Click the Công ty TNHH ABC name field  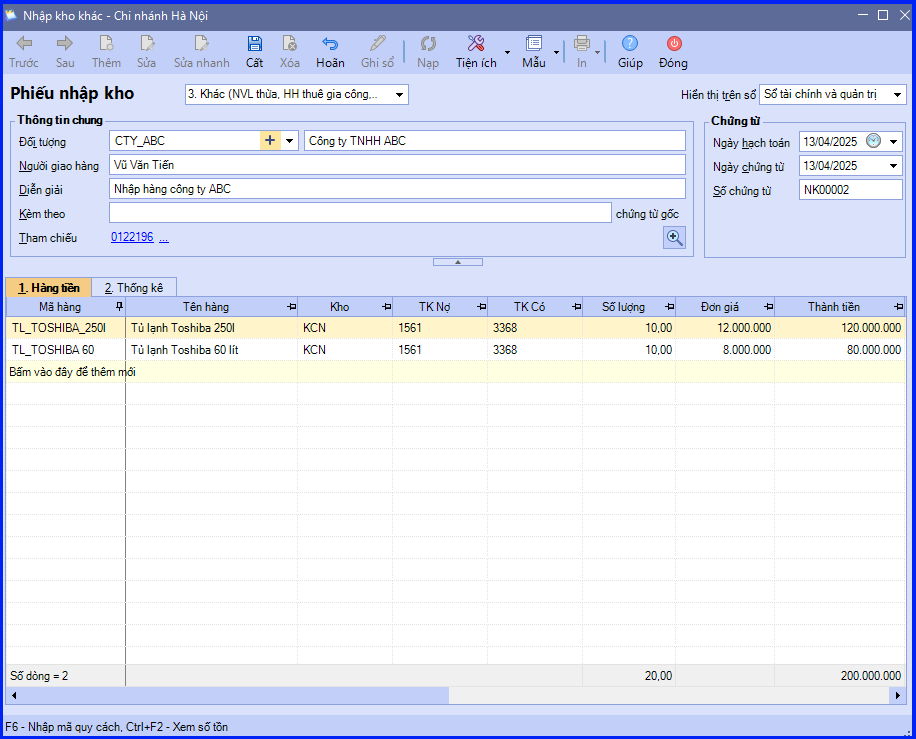[x=495, y=140]
